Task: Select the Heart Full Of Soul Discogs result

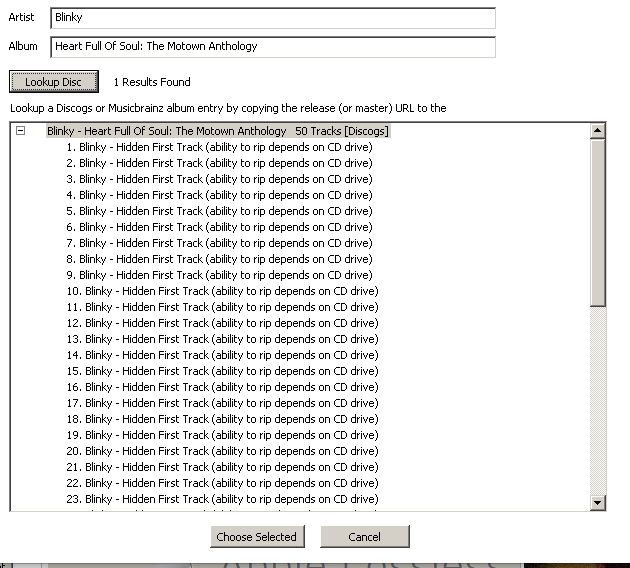Action: 217,131
